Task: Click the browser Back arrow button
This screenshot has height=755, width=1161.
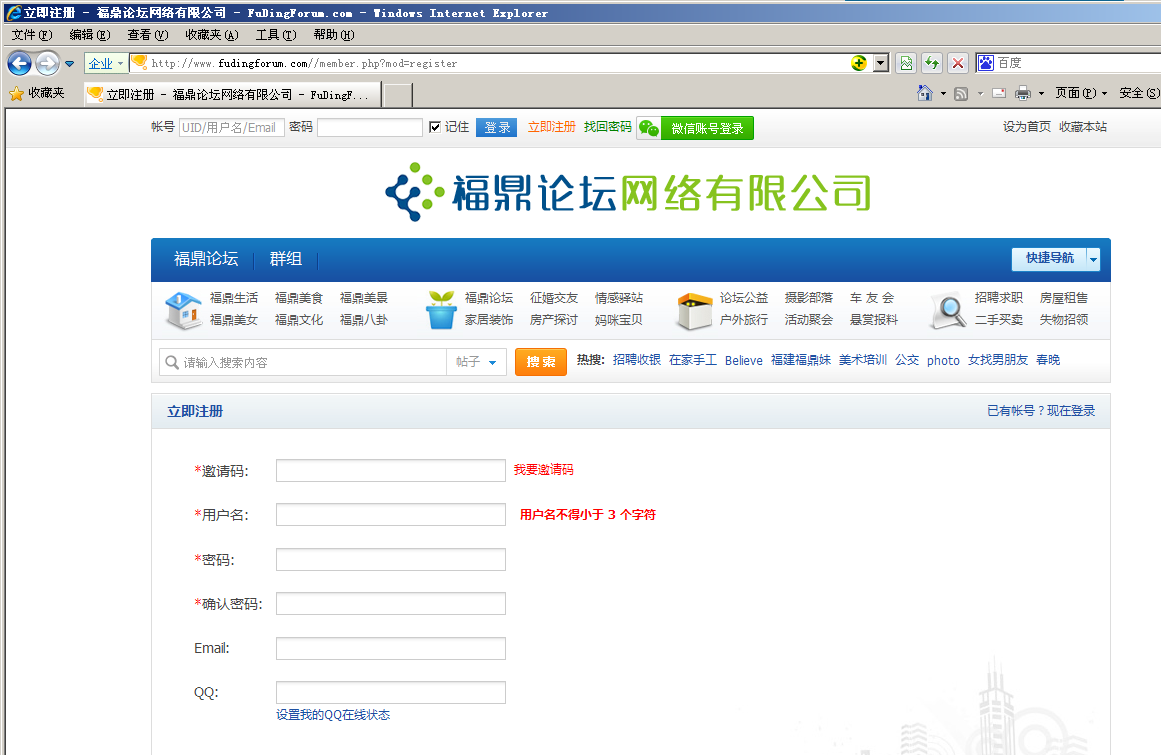Action: [19, 64]
